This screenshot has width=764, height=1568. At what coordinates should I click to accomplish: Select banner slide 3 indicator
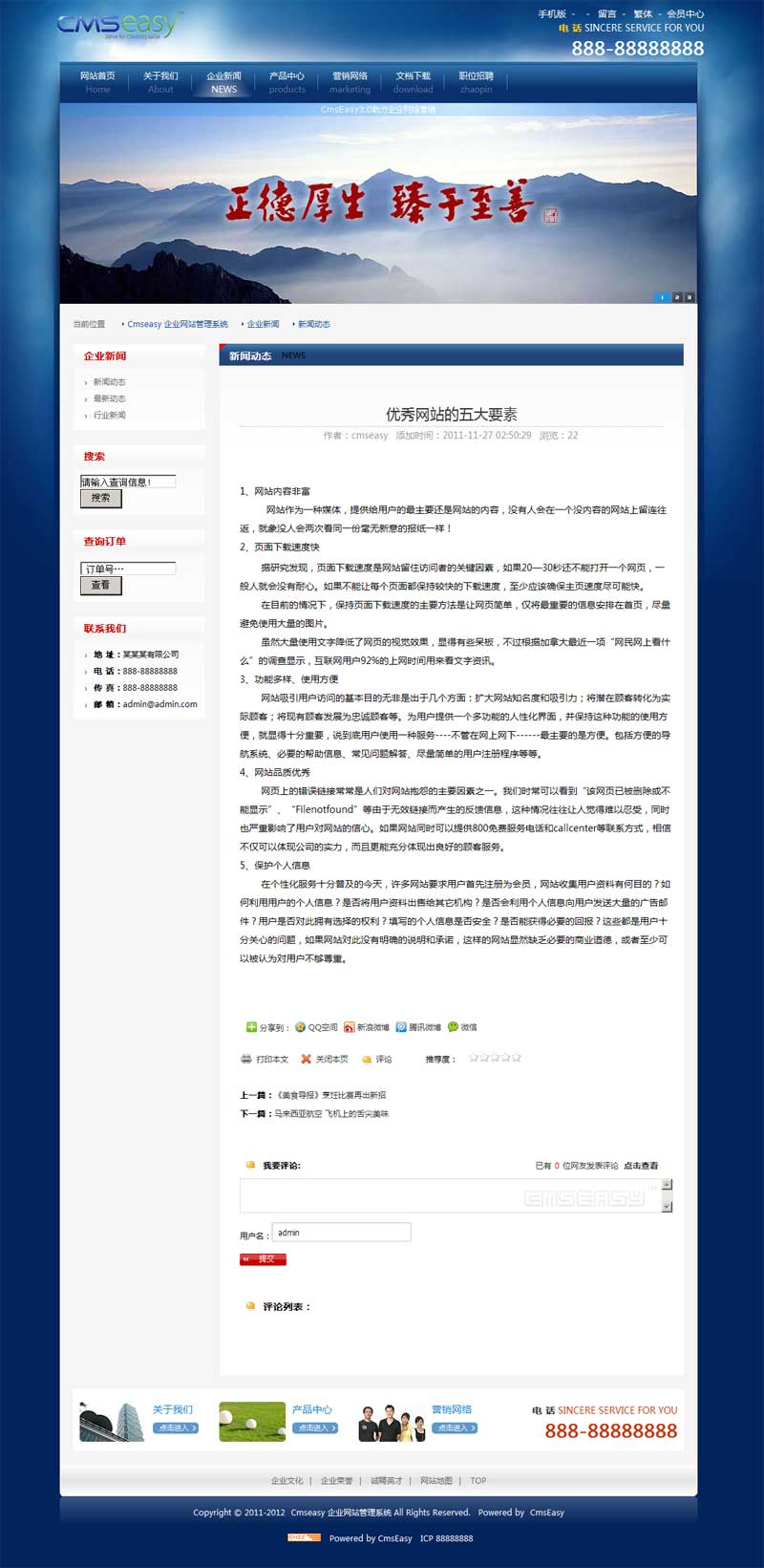tap(690, 297)
